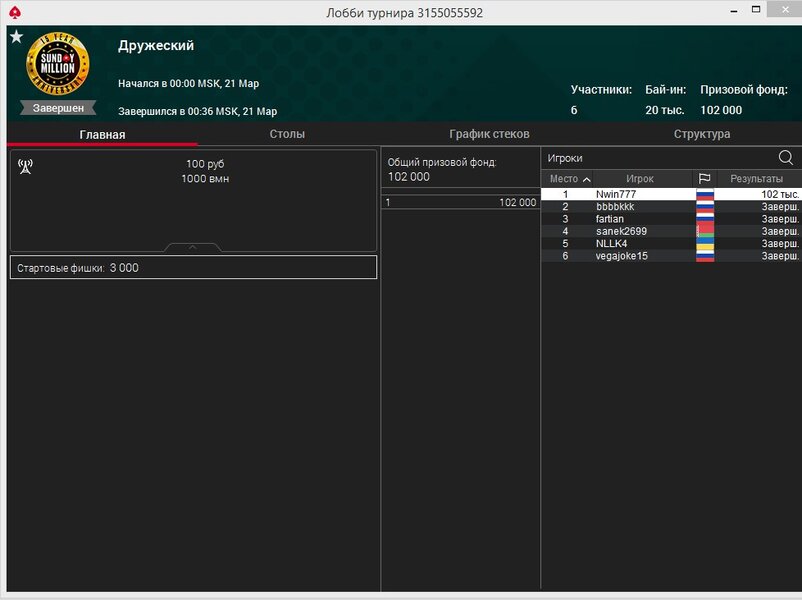Toggle the favorite star for this tournament

pos(16,37)
